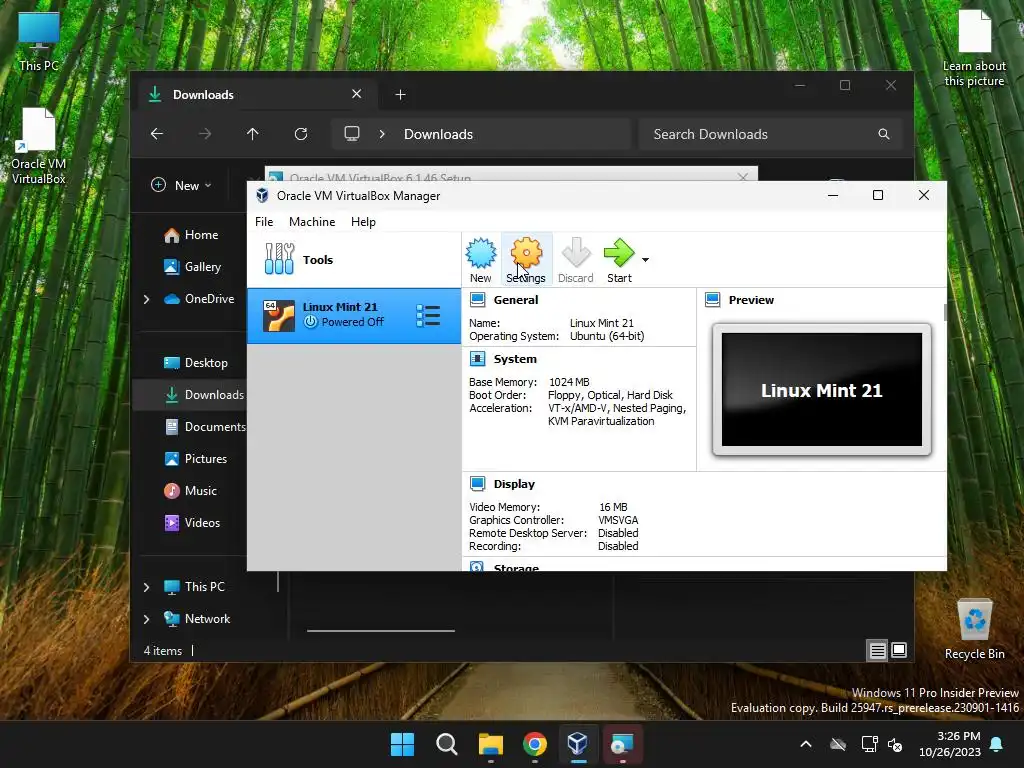
Task: Open the Windows Start menu
Action: coord(402,744)
